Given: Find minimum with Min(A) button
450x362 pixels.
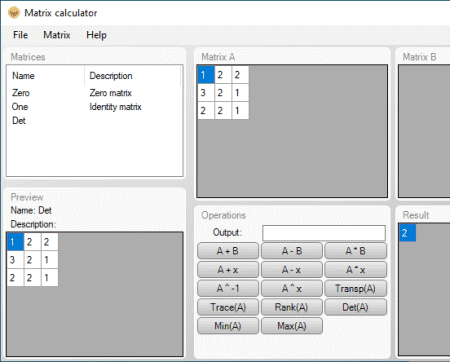Looking at the screenshot, I should coord(228,326).
